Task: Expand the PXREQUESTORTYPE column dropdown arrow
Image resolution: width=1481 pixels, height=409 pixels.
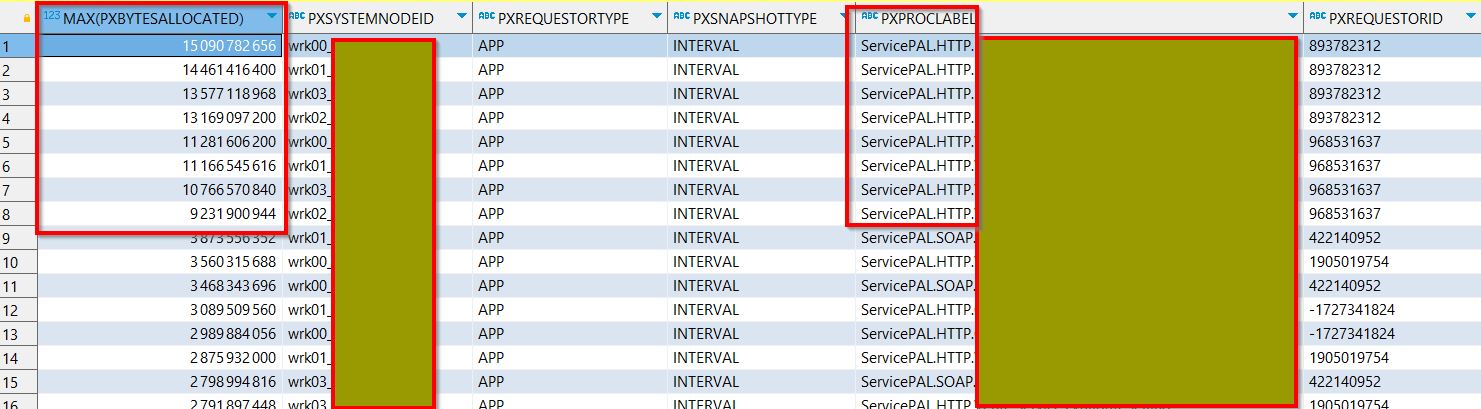Action: tap(655, 18)
